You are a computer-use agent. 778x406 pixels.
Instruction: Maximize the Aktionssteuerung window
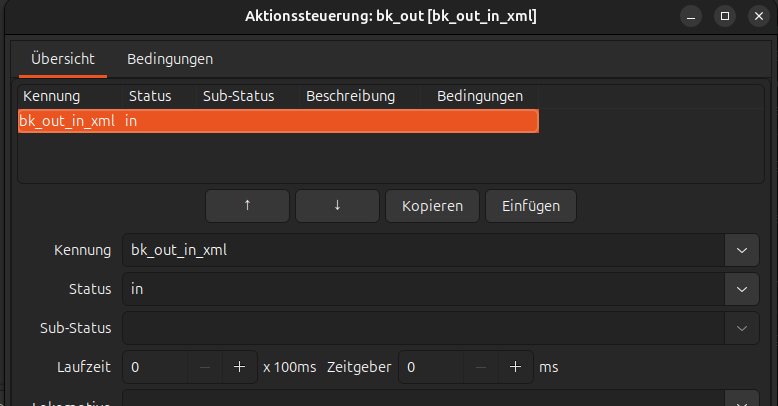pyautogui.click(x=725, y=16)
